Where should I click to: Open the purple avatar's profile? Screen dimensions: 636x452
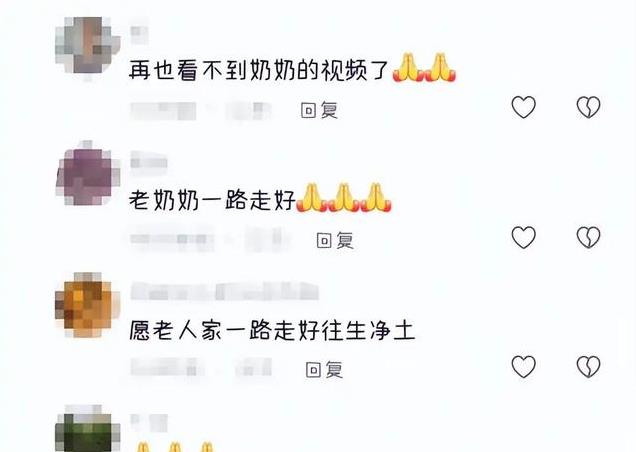88,174
